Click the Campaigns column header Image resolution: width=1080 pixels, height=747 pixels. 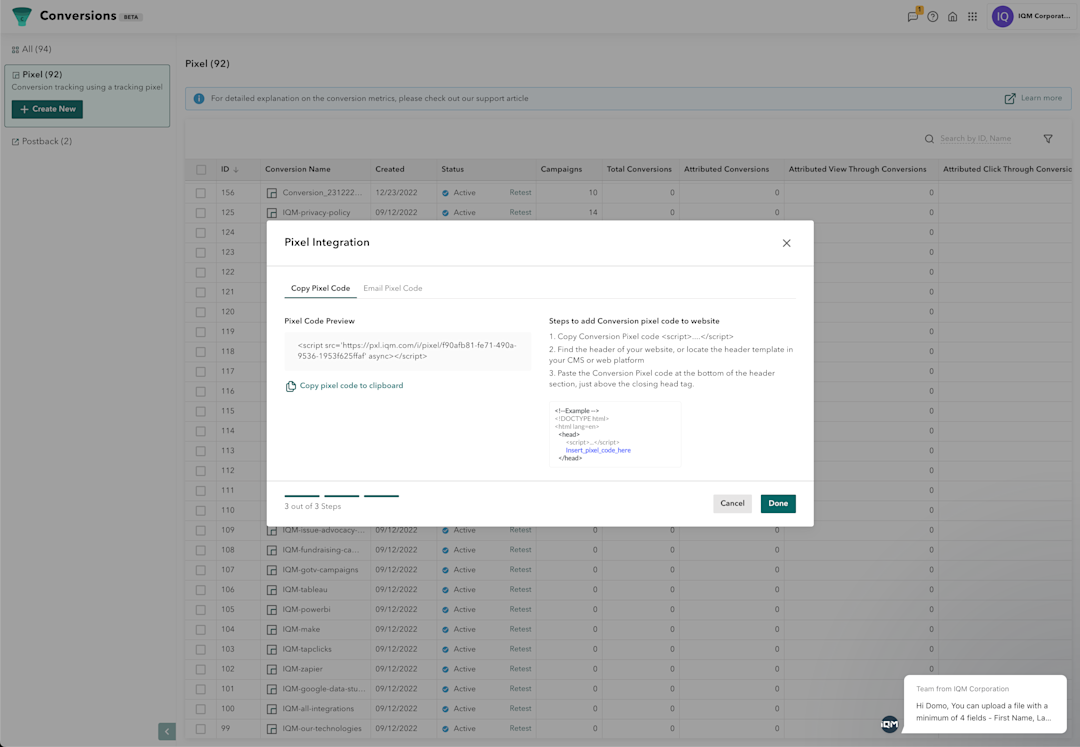(561, 169)
